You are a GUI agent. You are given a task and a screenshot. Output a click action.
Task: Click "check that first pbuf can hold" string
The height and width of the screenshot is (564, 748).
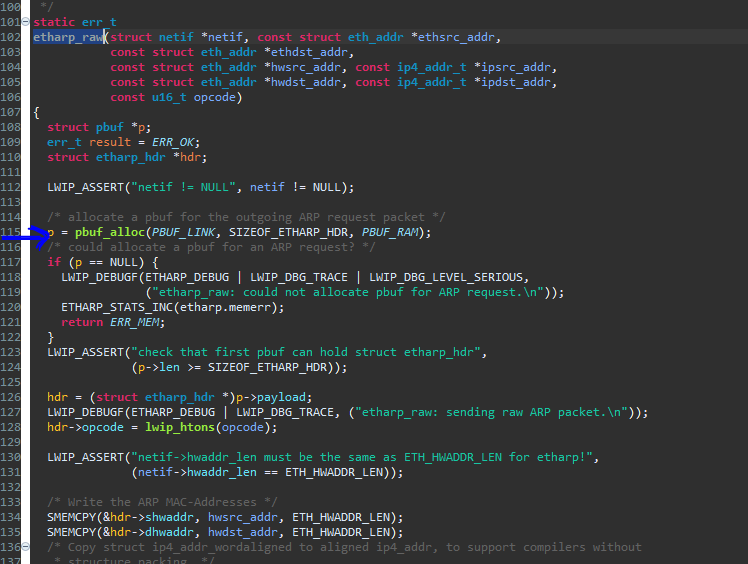(x=306, y=353)
